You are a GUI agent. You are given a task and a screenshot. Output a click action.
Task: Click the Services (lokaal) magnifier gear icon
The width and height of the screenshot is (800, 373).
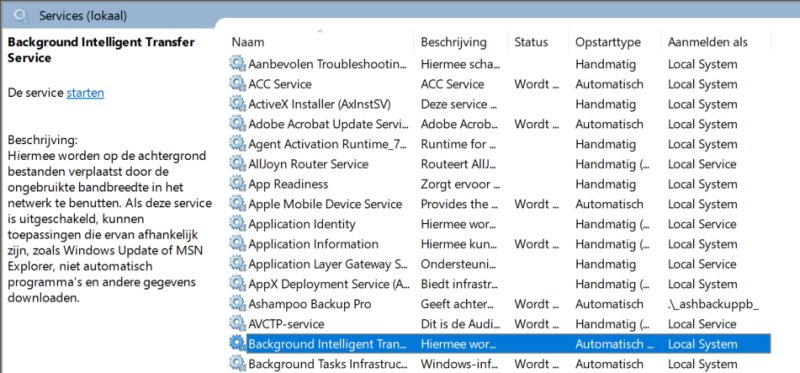click(x=21, y=16)
